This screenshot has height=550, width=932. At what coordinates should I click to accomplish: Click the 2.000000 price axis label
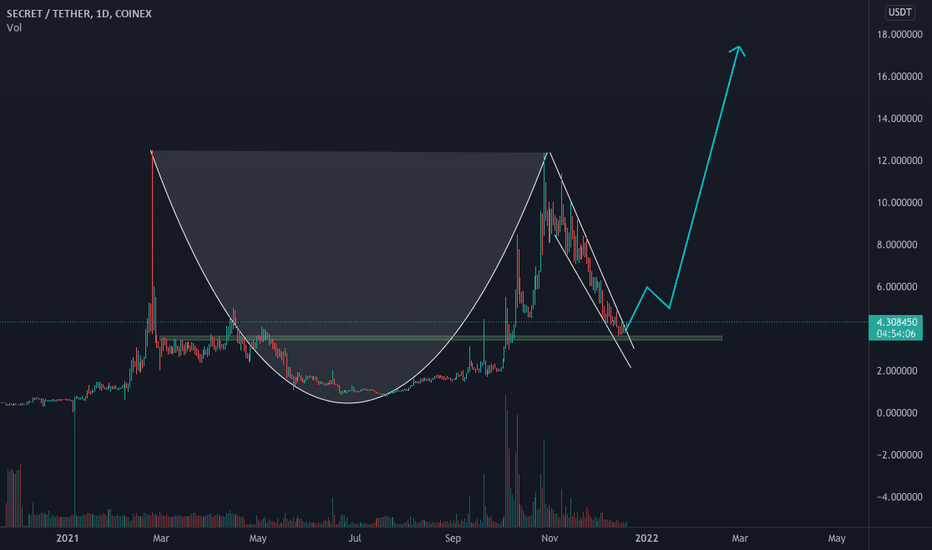(x=899, y=370)
